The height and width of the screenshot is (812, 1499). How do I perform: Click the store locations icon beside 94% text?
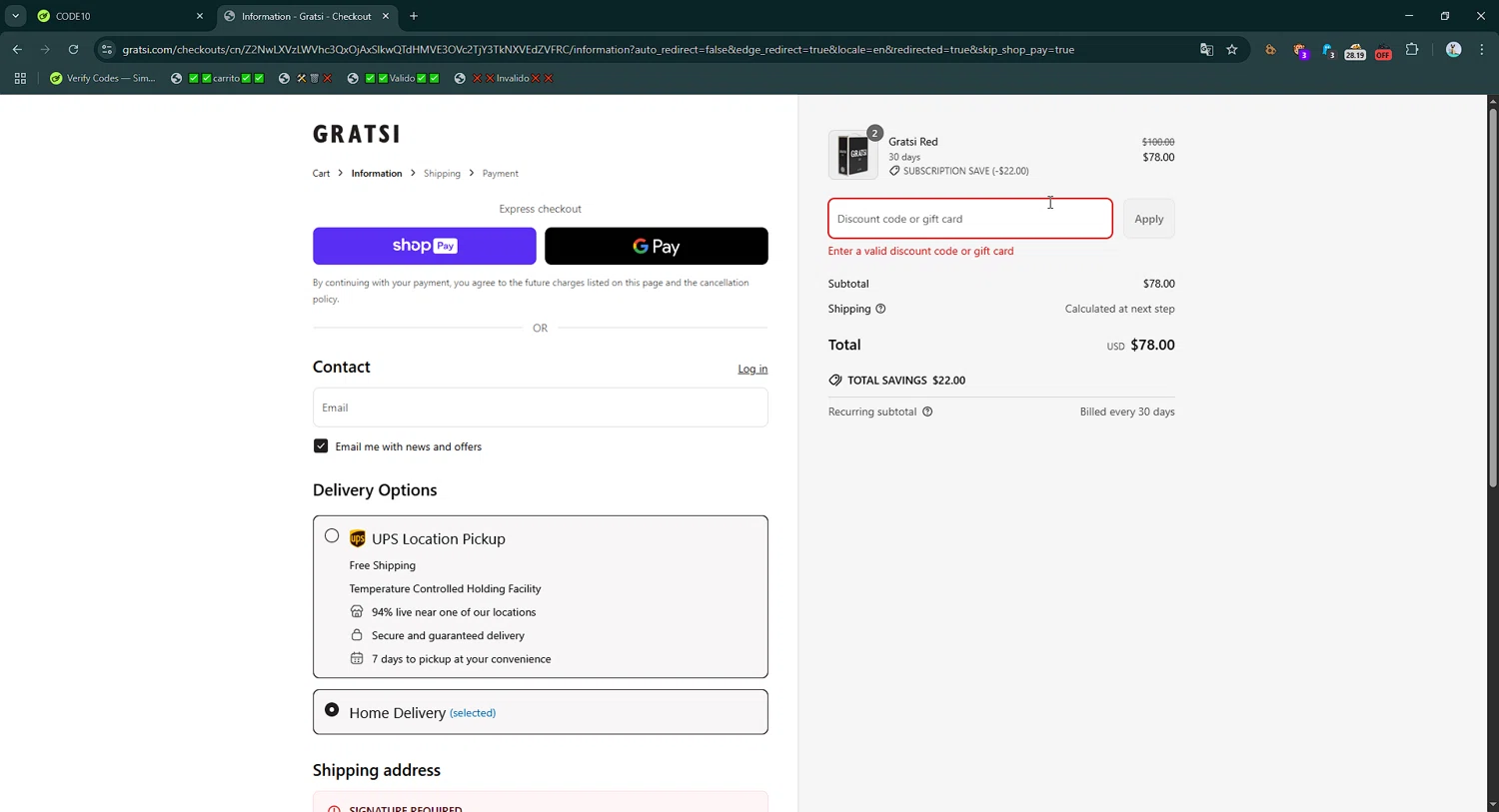coord(357,611)
